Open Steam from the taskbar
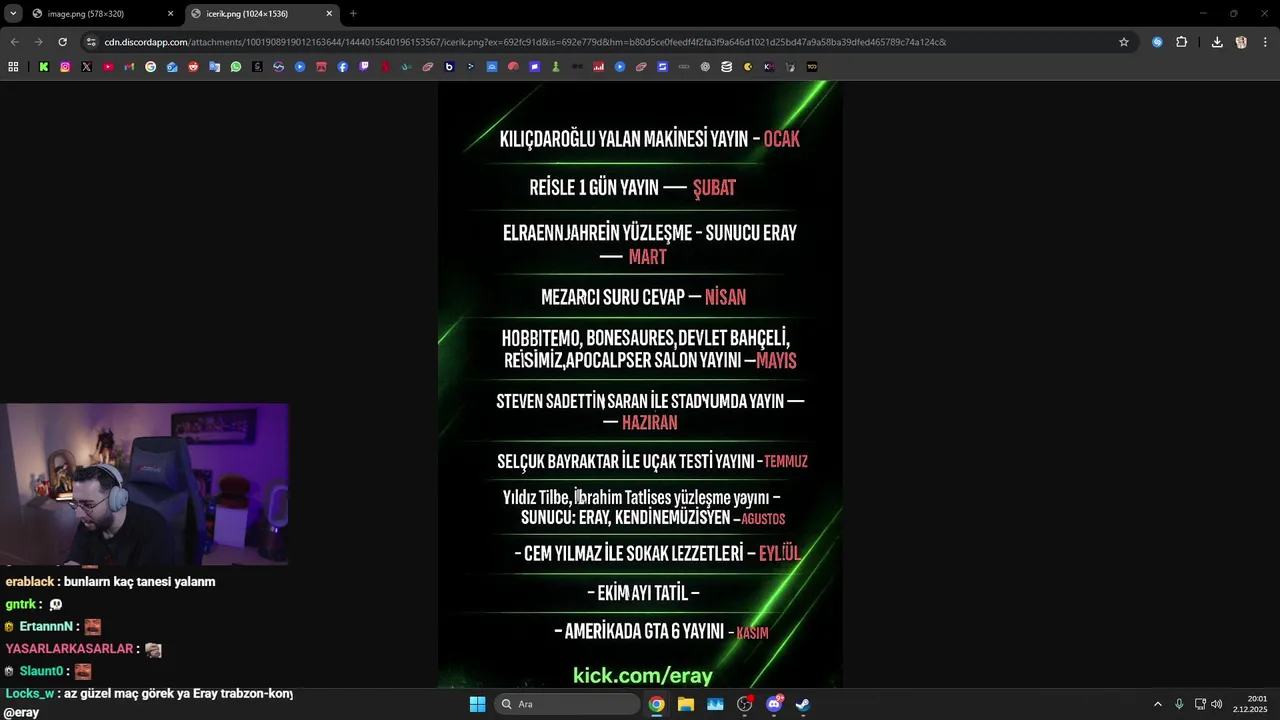This screenshot has height=720, width=1280. coord(802,704)
